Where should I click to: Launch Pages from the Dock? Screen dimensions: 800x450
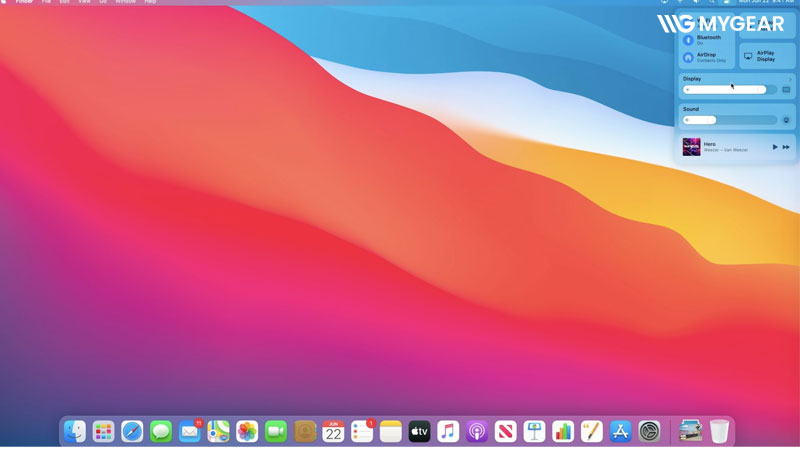coord(592,432)
